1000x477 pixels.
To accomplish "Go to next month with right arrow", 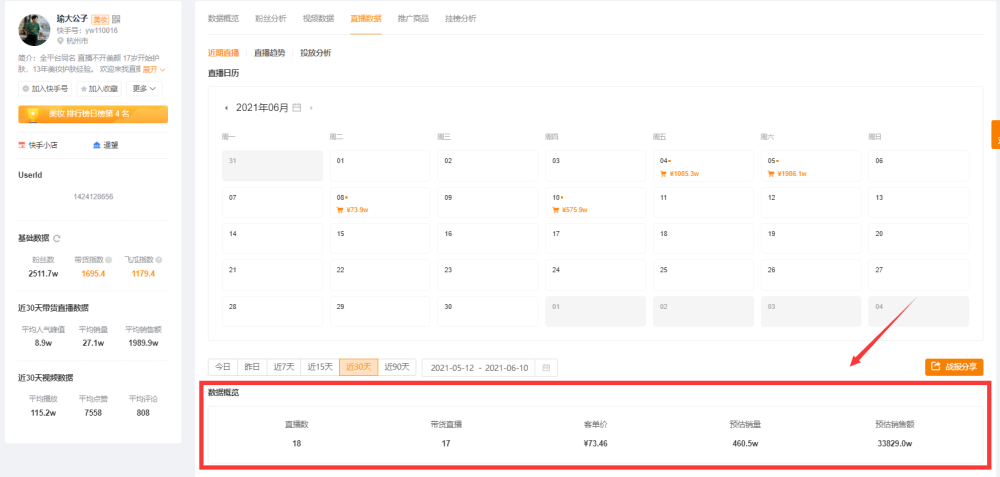I will pos(311,108).
